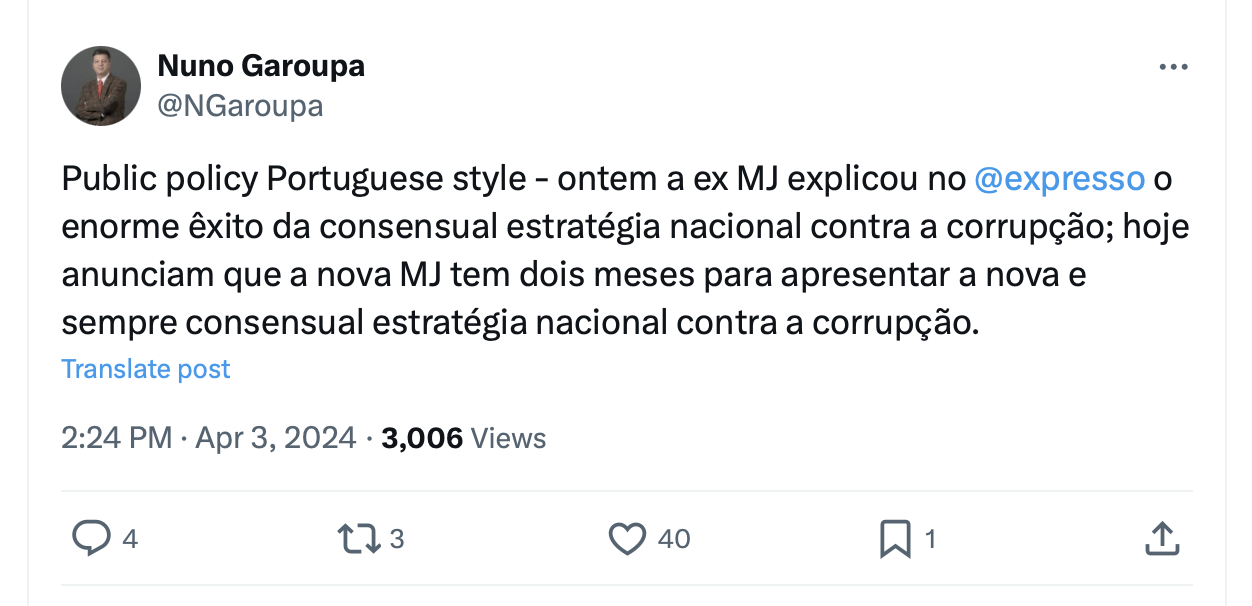The image size is (1252, 606).
Task: Click the like count showing 40
Action: pos(674,540)
